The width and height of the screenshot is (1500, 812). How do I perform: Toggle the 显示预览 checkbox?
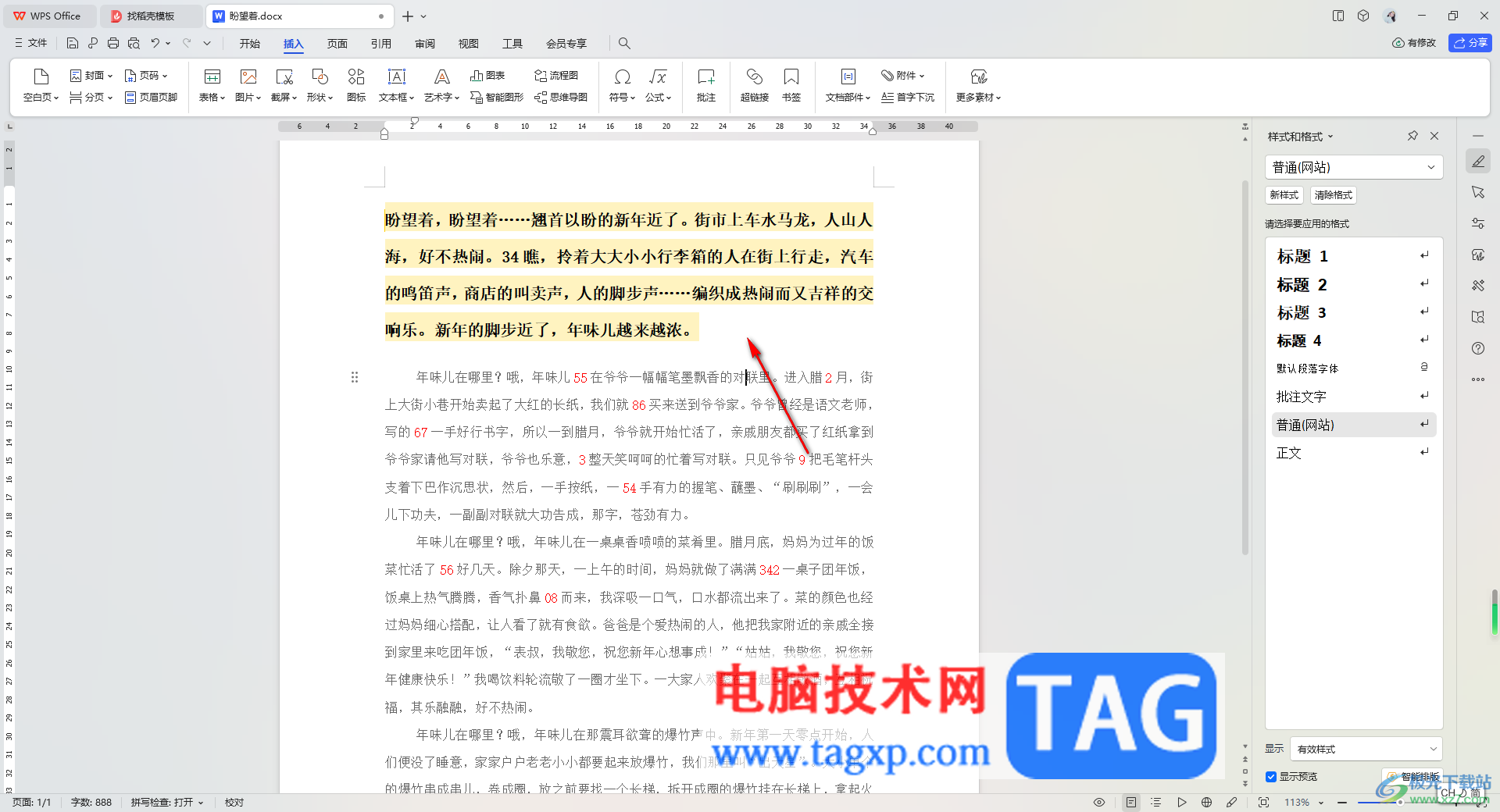pos(1271,777)
